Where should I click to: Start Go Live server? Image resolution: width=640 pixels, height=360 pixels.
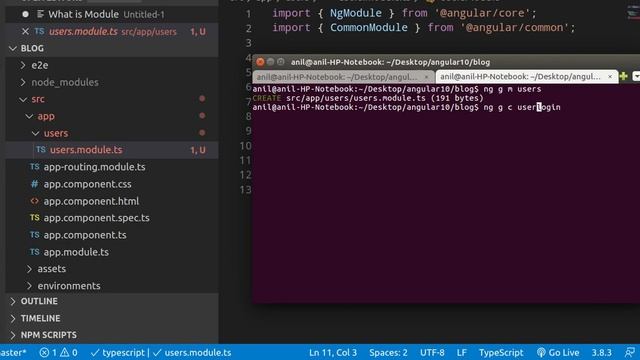click(558, 353)
